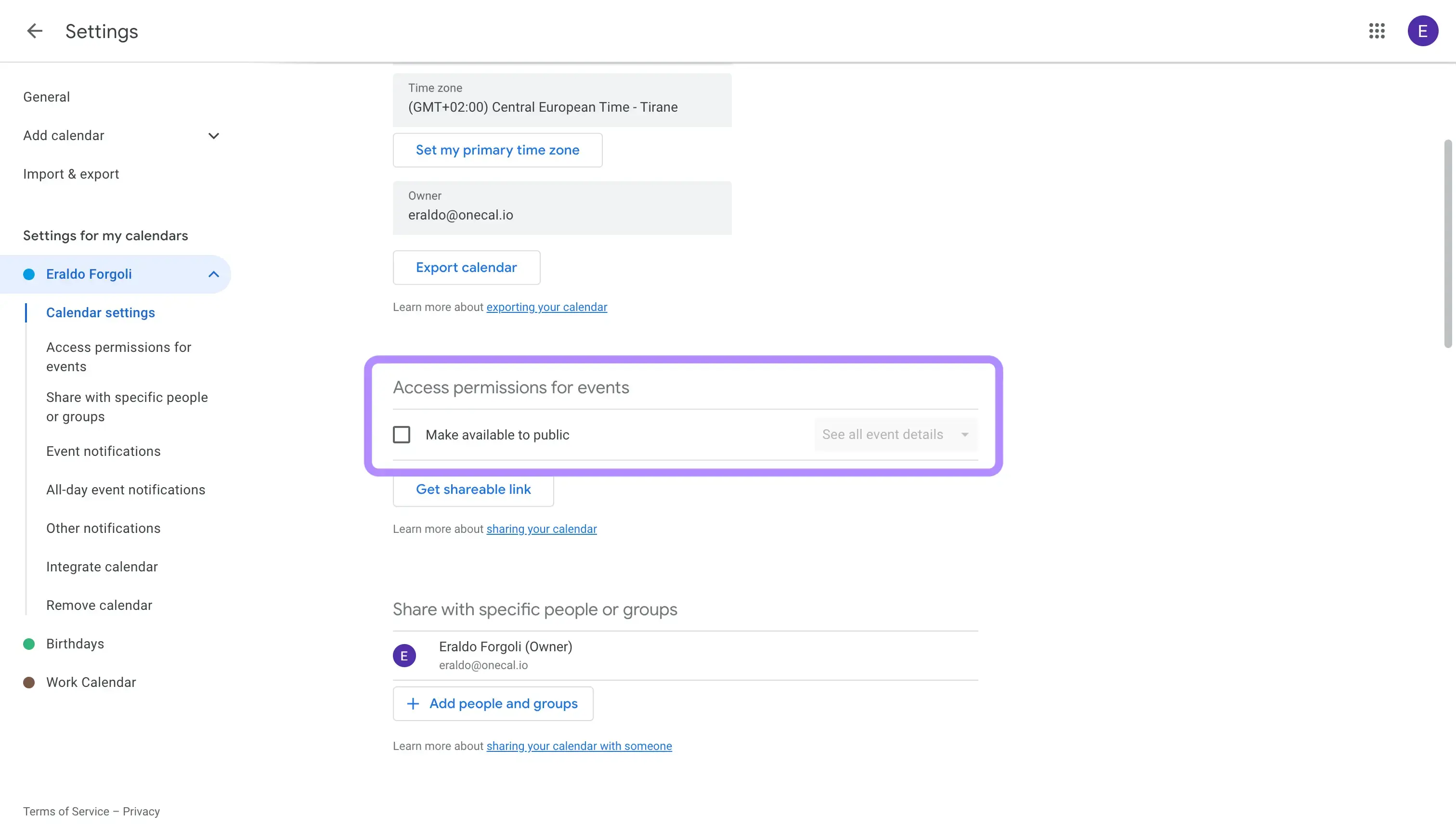The width and height of the screenshot is (1456, 826).
Task: Click Eraldo Forgoli owner avatar in sharing list
Action: (404, 656)
